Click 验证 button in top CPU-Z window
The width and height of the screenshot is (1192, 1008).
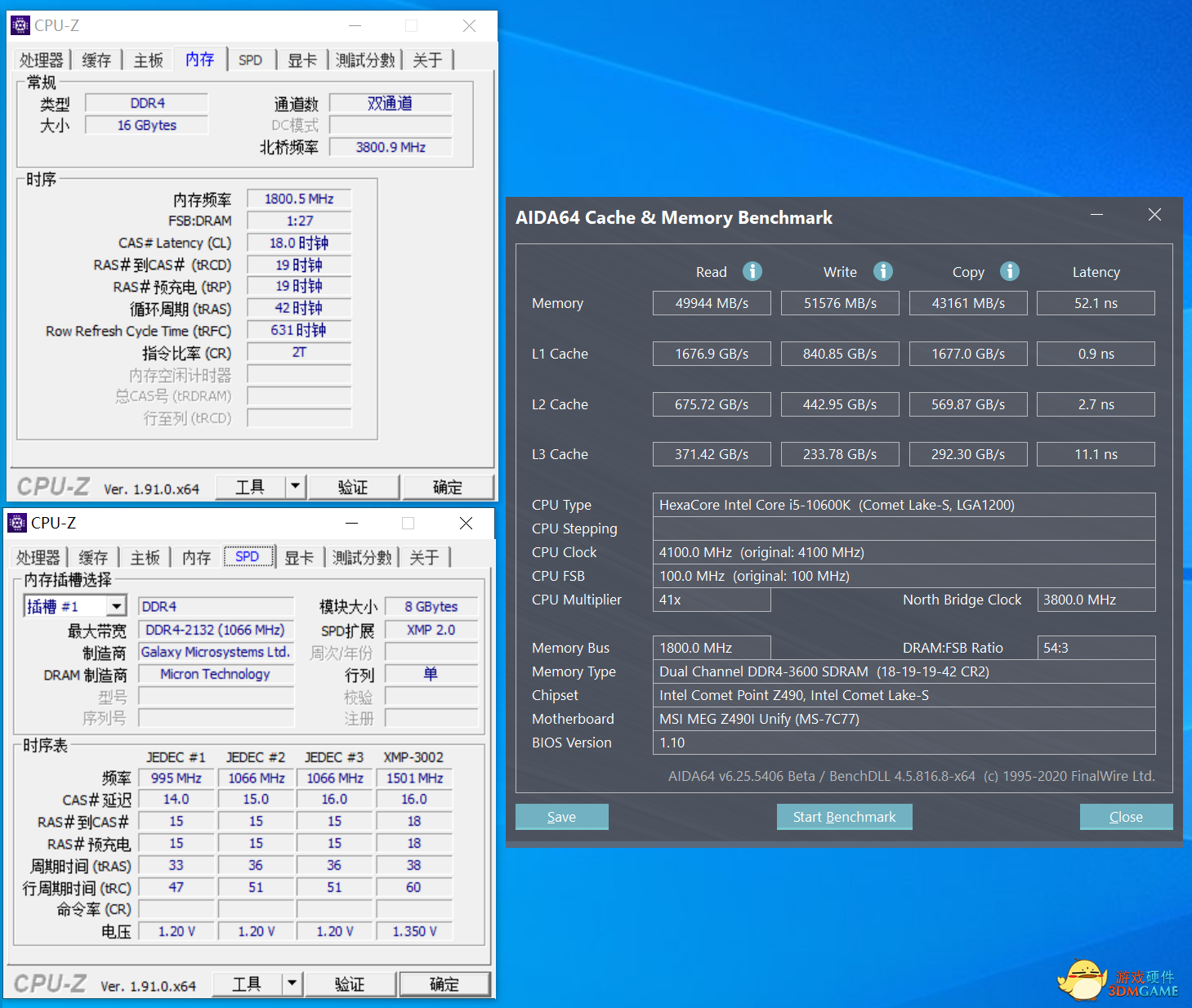[x=353, y=487]
